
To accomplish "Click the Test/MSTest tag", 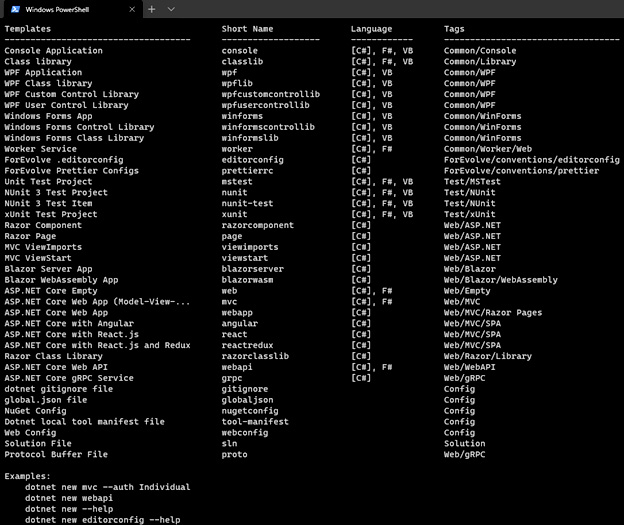I will 472,182.
